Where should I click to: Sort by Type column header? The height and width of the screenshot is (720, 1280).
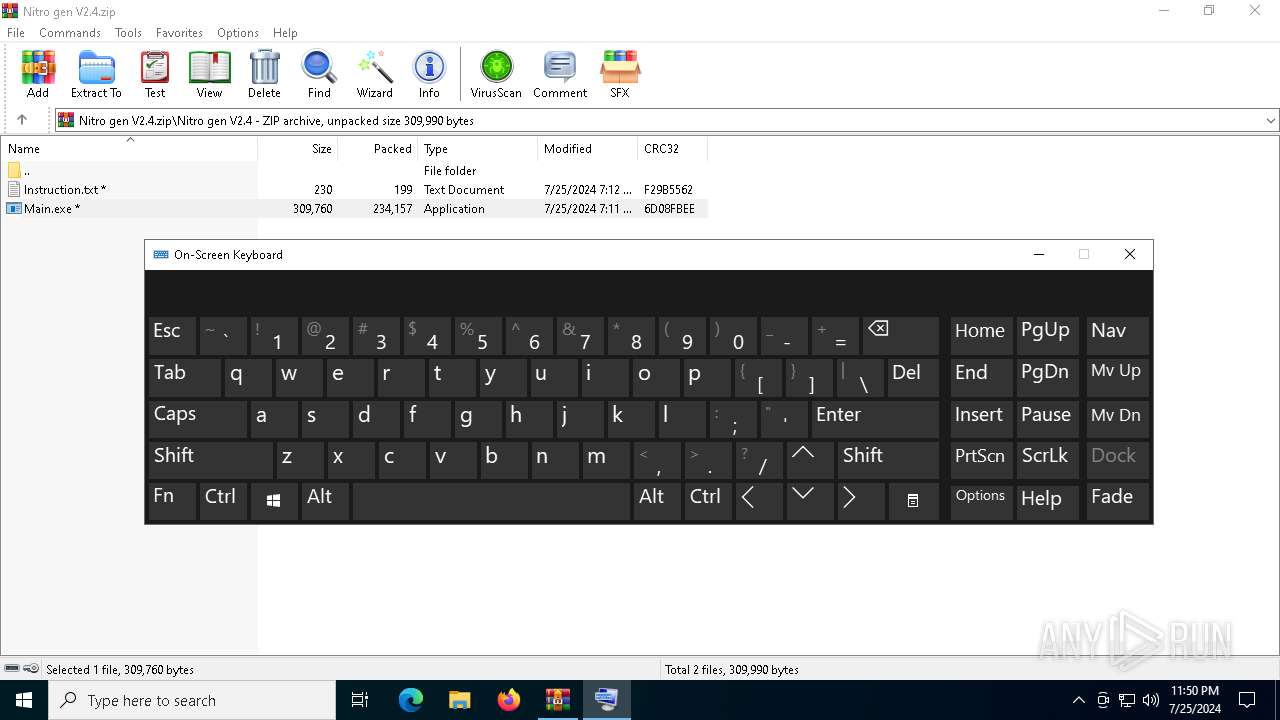tap(478, 148)
